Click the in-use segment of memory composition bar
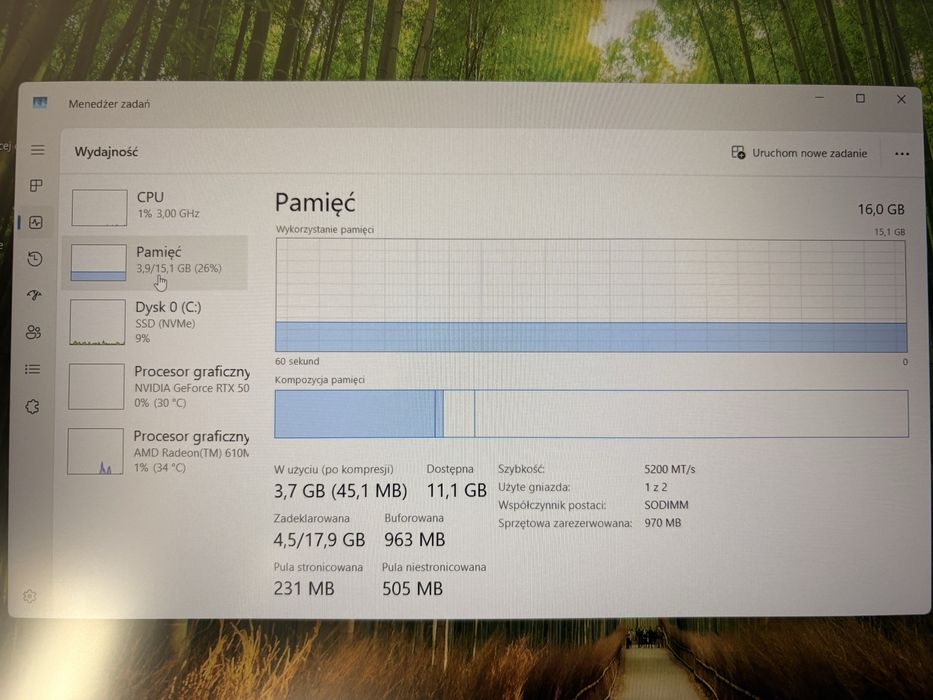Image resolution: width=933 pixels, height=700 pixels. coord(355,414)
